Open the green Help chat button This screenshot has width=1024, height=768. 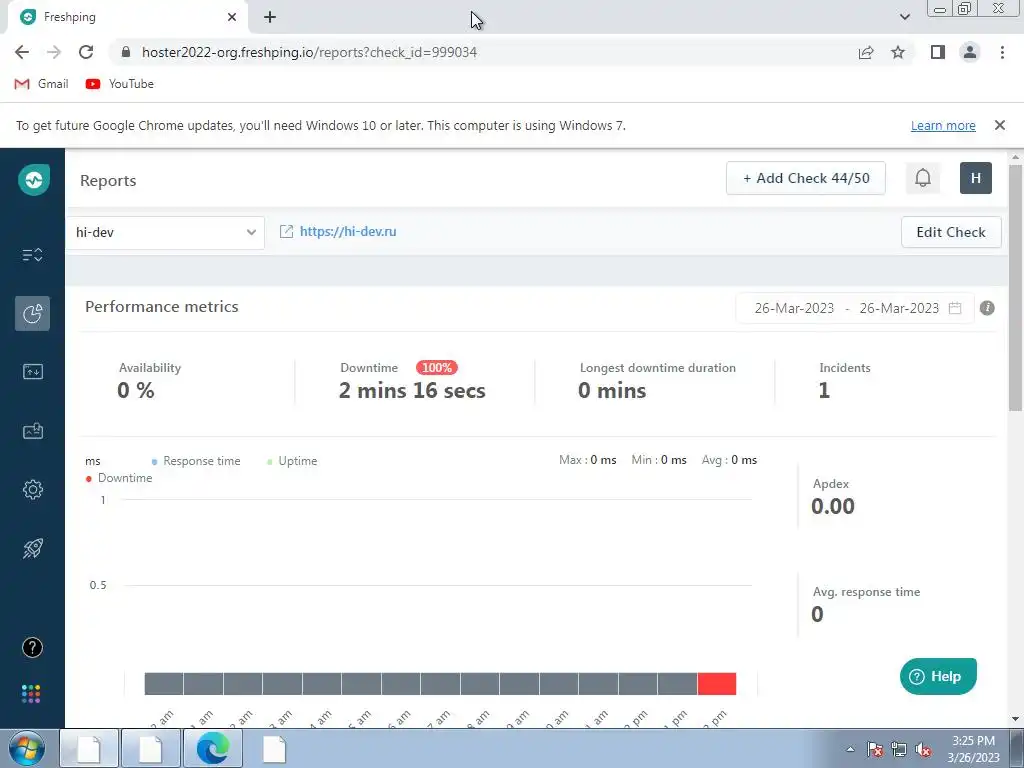(938, 676)
